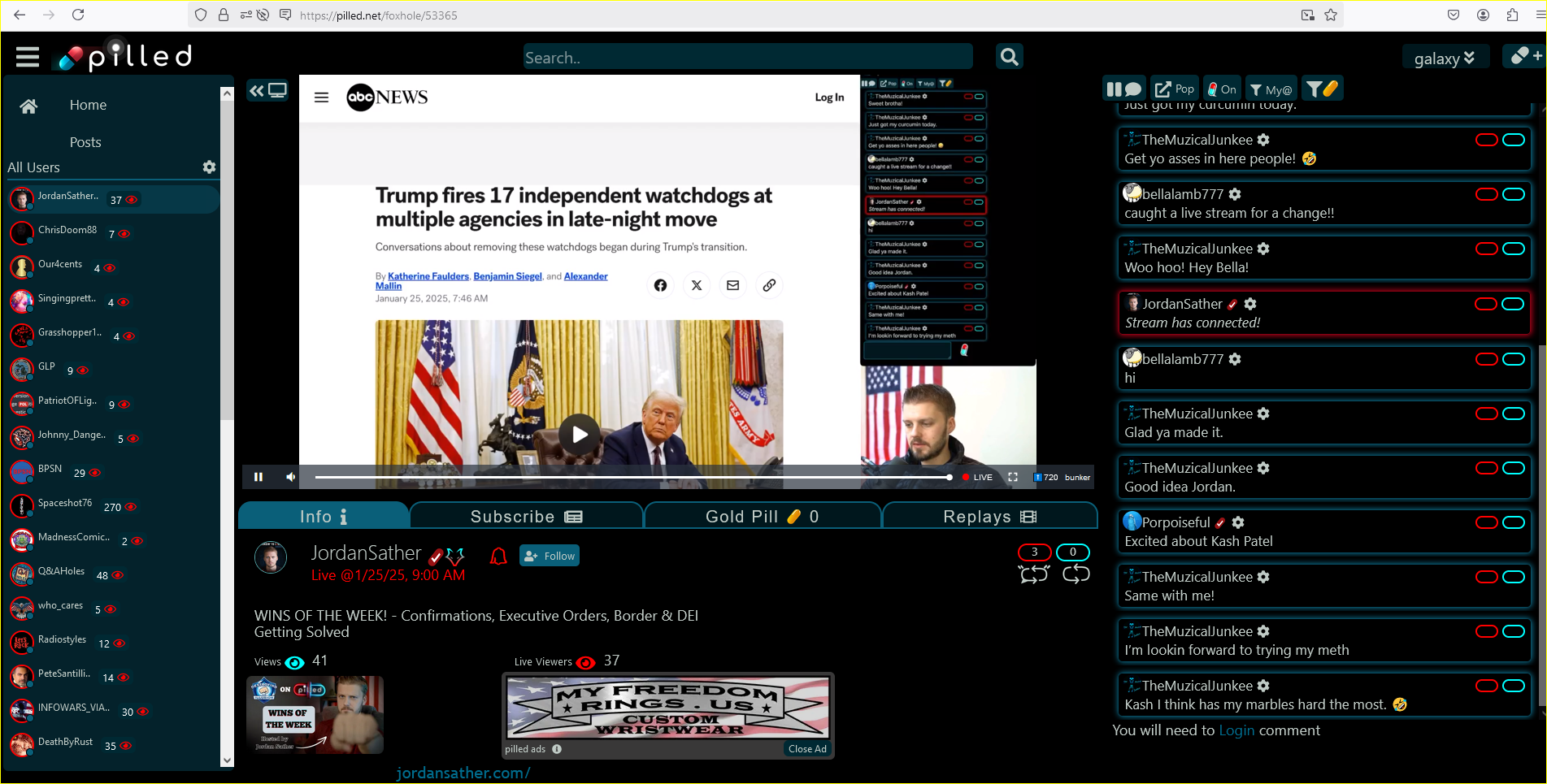Click the red repost arrows icon
This screenshot has width=1547, height=784.
coord(1034,574)
